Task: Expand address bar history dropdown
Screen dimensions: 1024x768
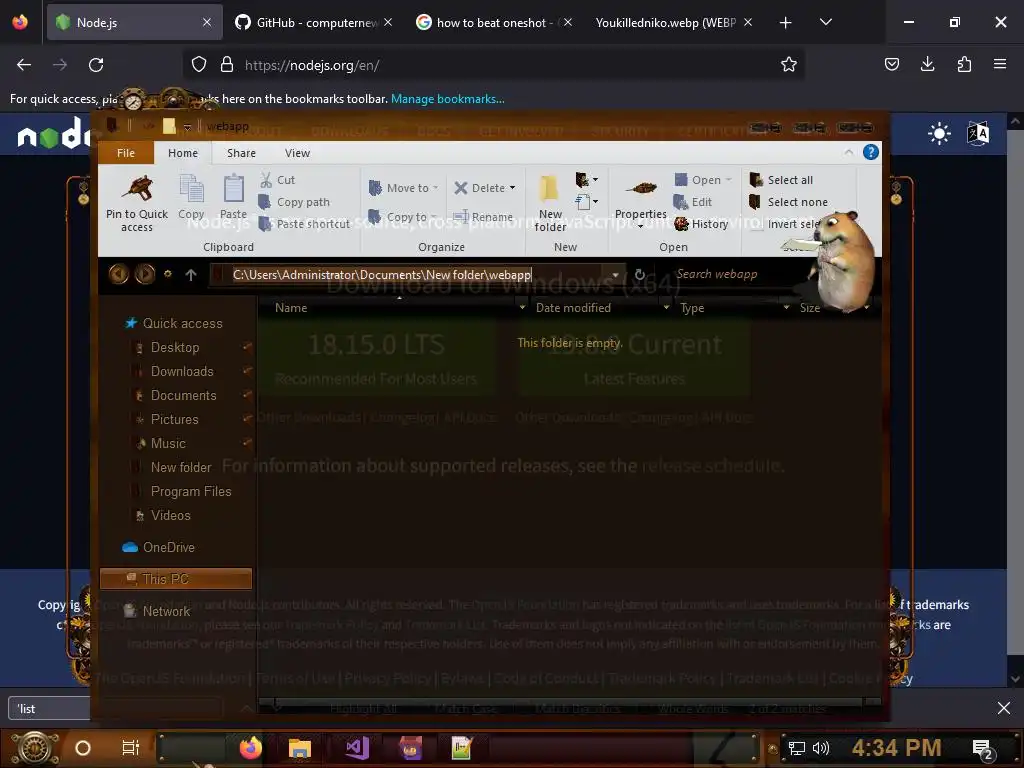Action: [x=615, y=275]
